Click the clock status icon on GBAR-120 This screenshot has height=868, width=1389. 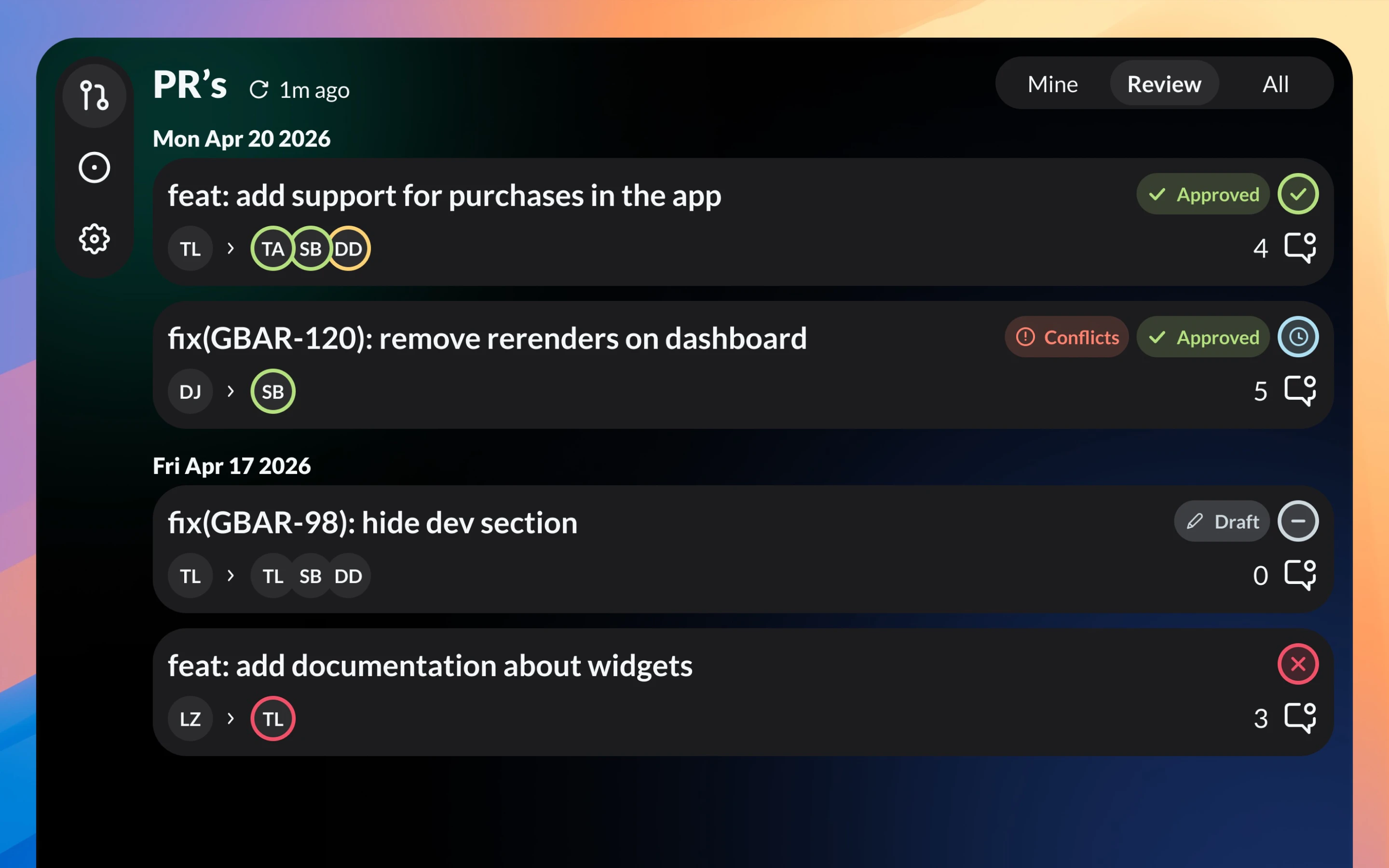pos(1298,338)
